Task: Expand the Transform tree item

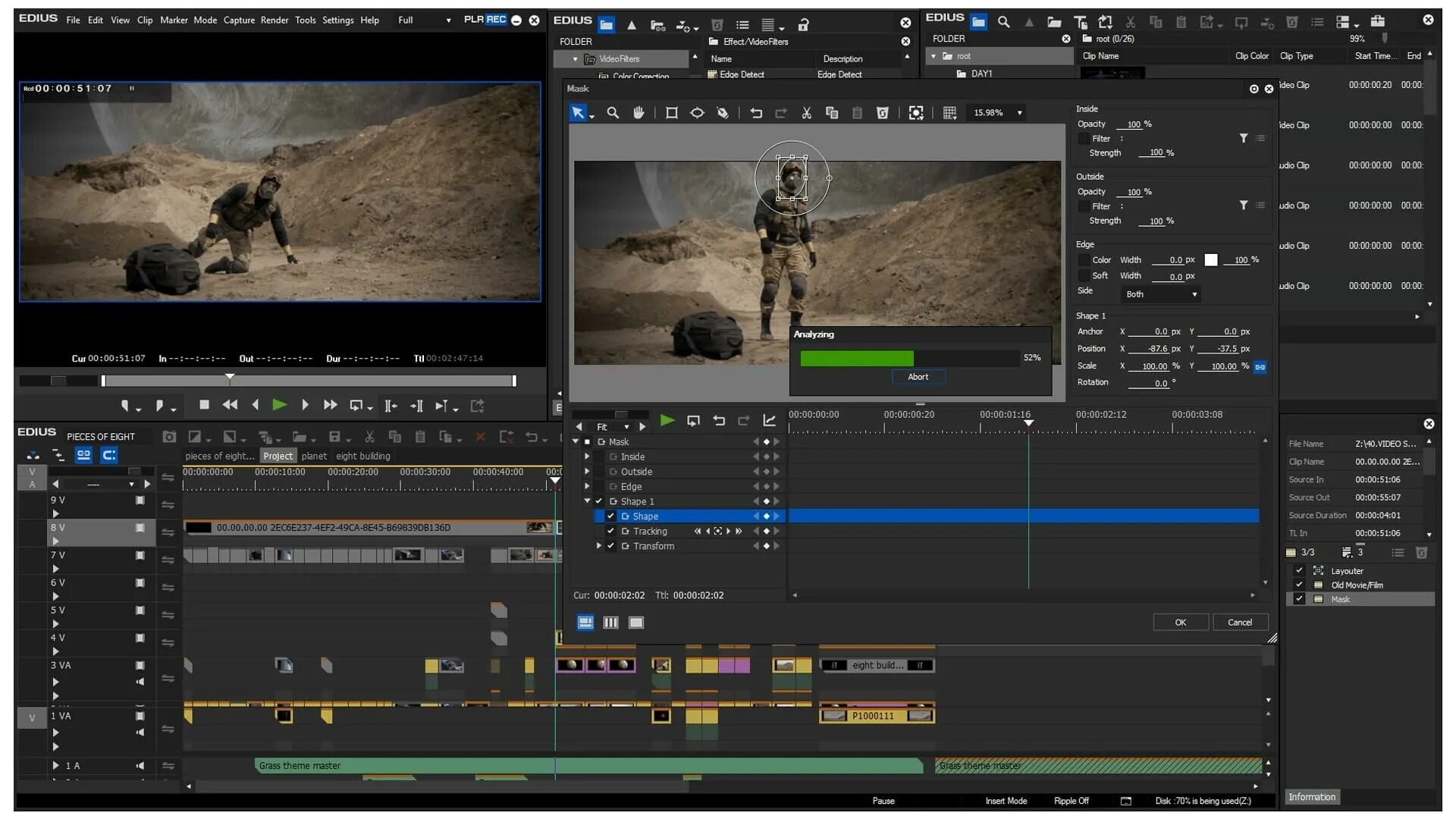Action: pos(599,546)
